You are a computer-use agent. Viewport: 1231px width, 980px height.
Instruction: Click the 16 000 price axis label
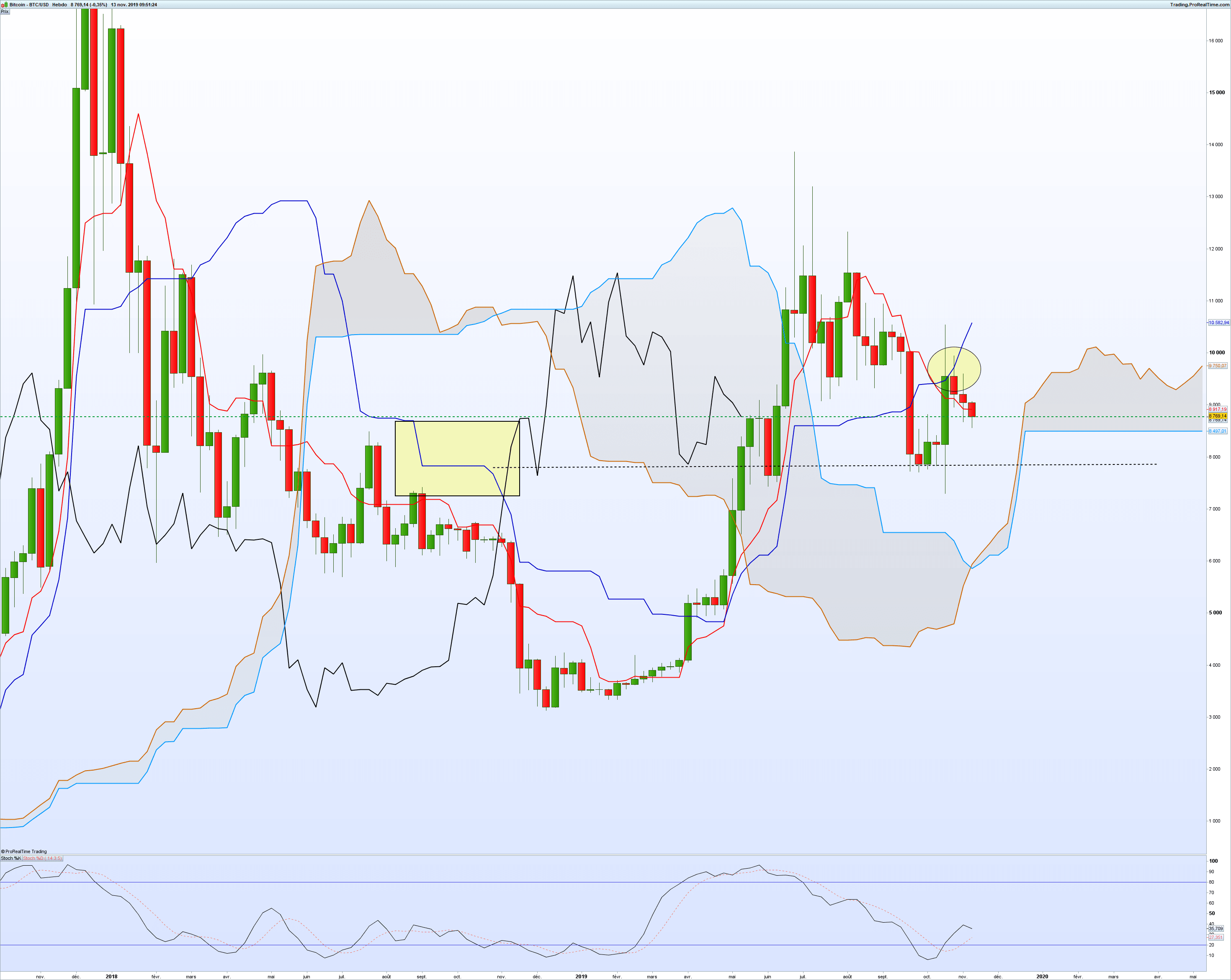[1216, 41]
